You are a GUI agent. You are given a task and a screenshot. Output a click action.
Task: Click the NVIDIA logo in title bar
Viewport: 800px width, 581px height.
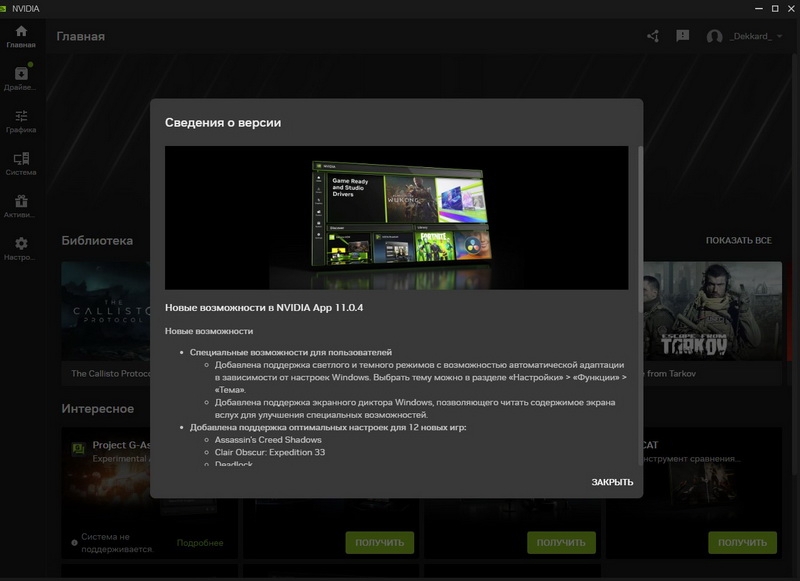pyautogui.click(x=9, y=7)
